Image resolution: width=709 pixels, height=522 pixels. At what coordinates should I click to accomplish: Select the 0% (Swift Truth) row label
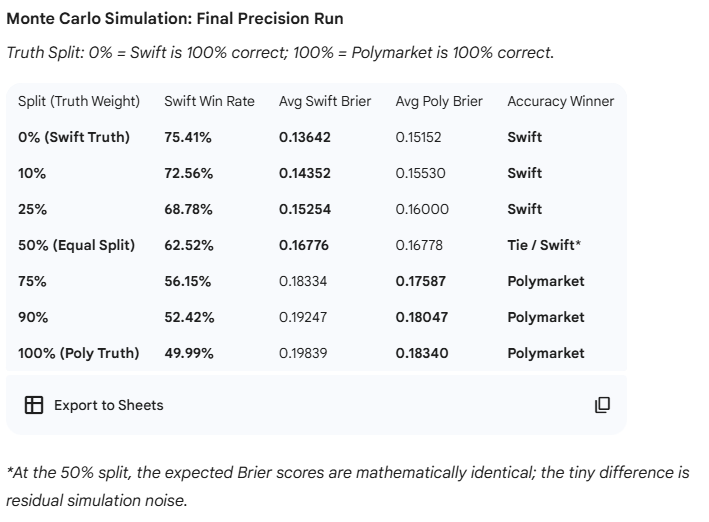tap(74, 137)
